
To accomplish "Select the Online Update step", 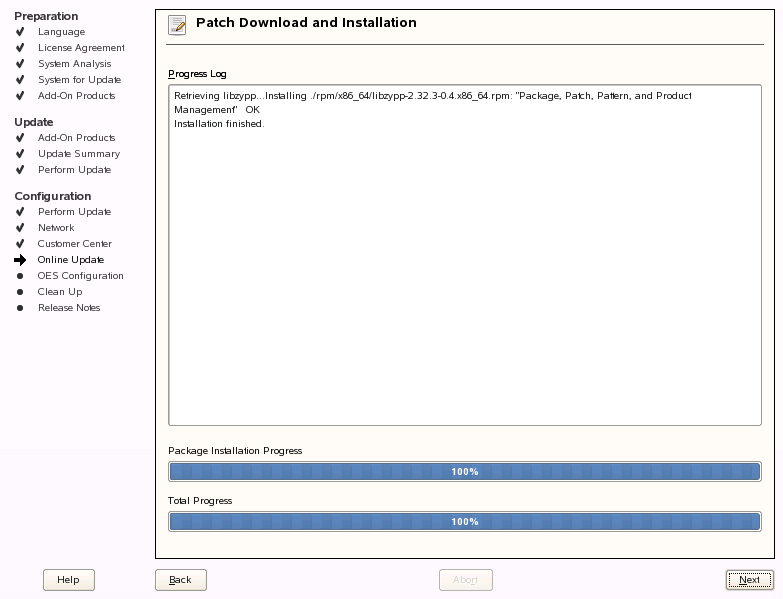I will [70, 260].
